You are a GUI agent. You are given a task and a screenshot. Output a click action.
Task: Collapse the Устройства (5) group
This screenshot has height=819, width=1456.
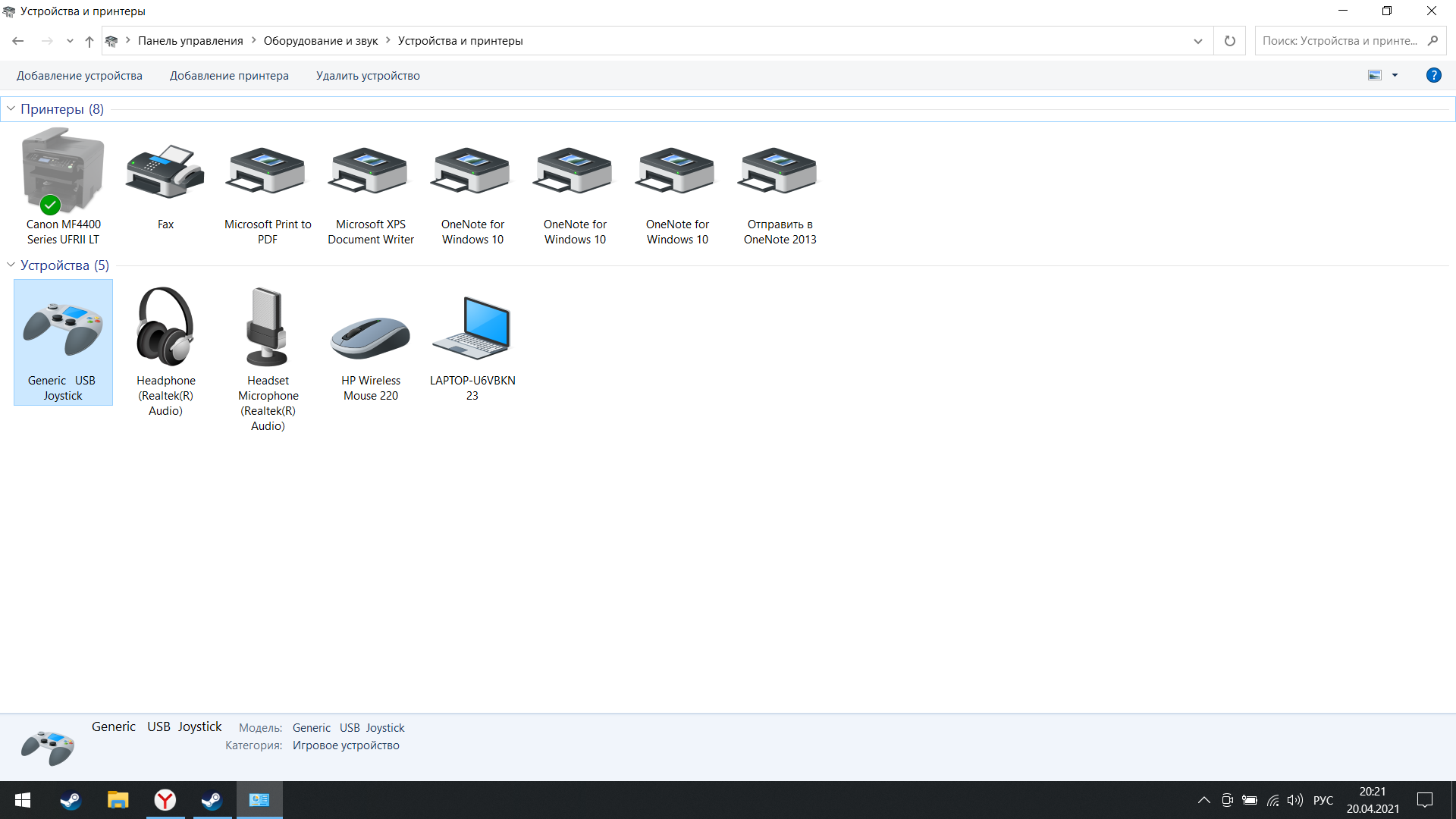[x=11, y=265]
